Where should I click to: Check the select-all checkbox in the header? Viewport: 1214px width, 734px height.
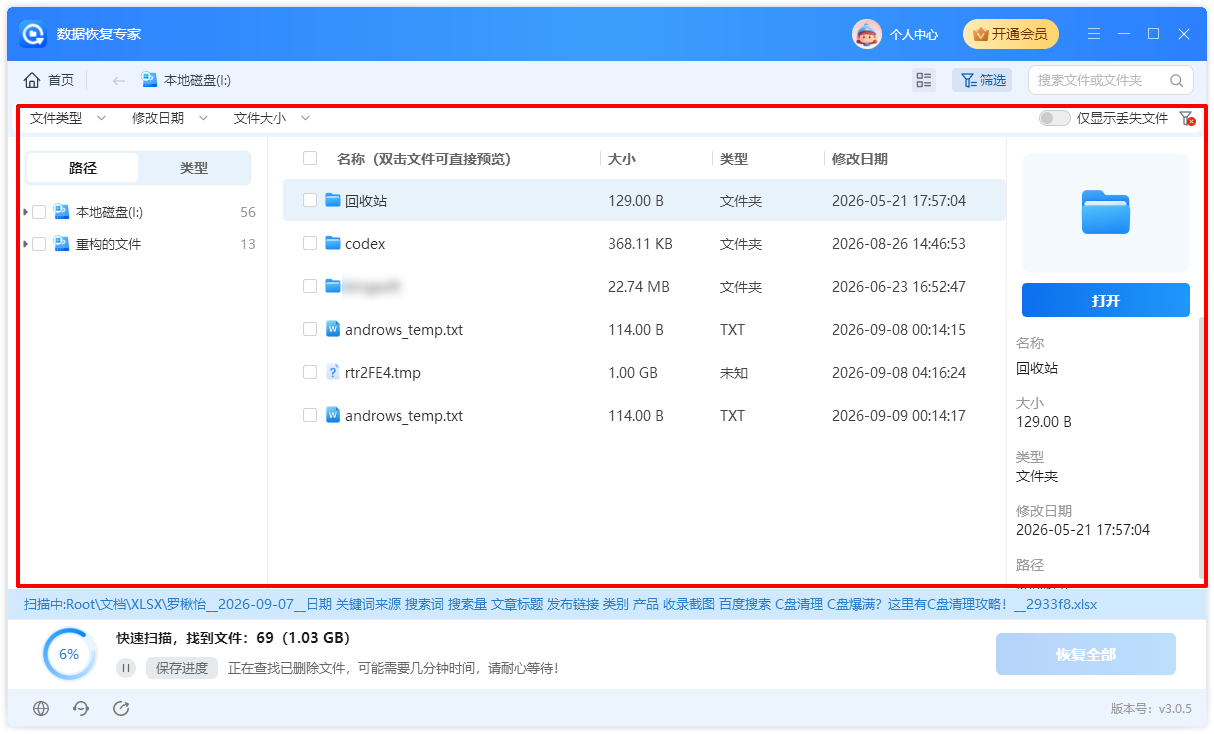[x=310, y=158]
